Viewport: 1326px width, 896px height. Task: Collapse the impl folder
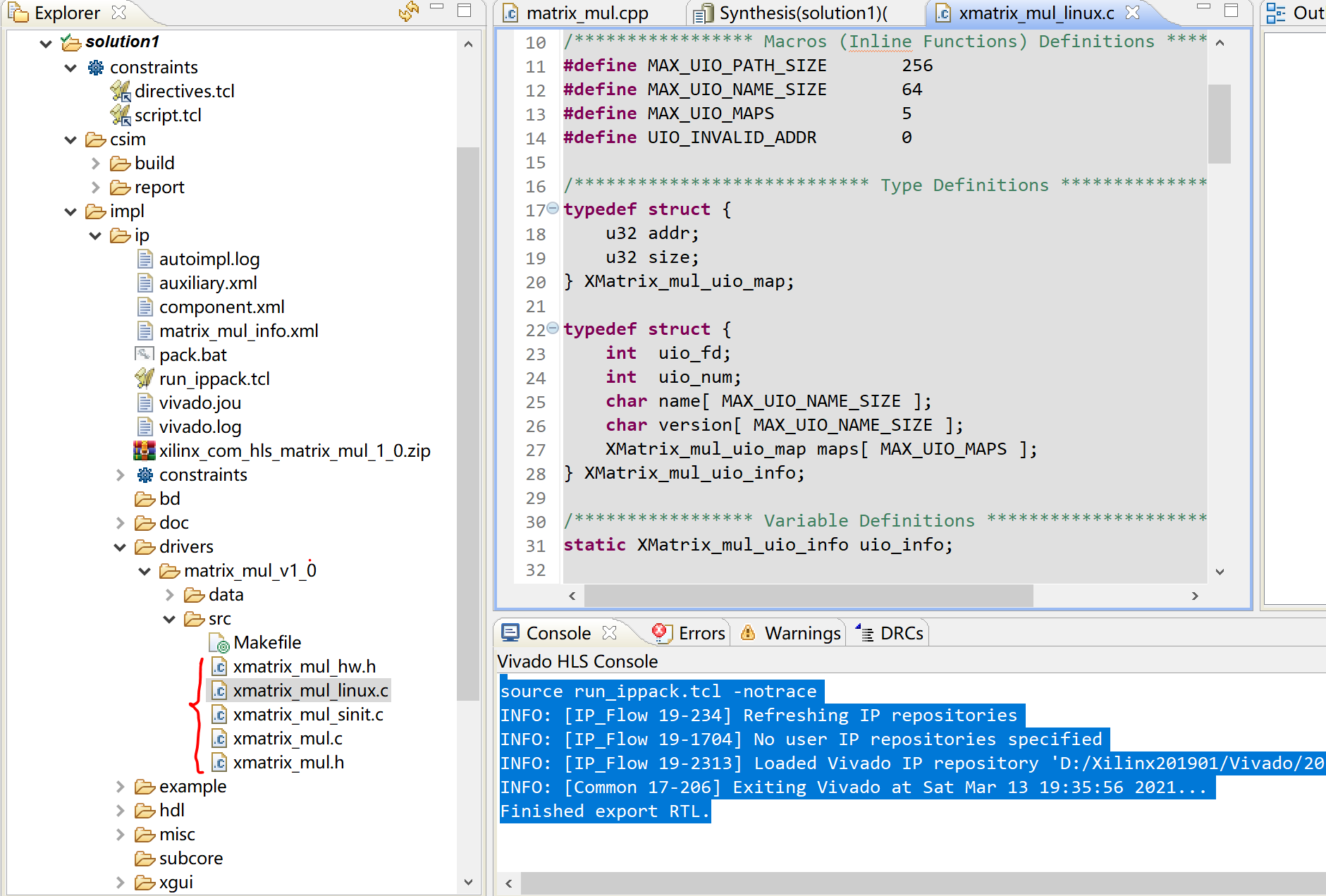point(70,211)
